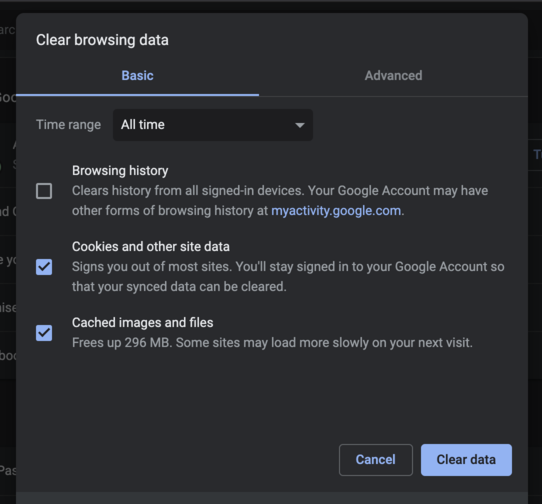Screen dimensions: 542x504
Task: Click the Cancel button
Action: point(376,460)
